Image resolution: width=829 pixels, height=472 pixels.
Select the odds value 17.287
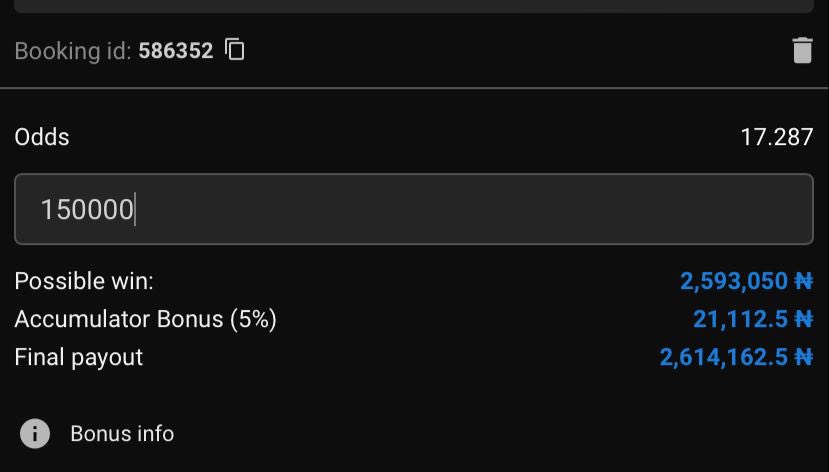777,137
